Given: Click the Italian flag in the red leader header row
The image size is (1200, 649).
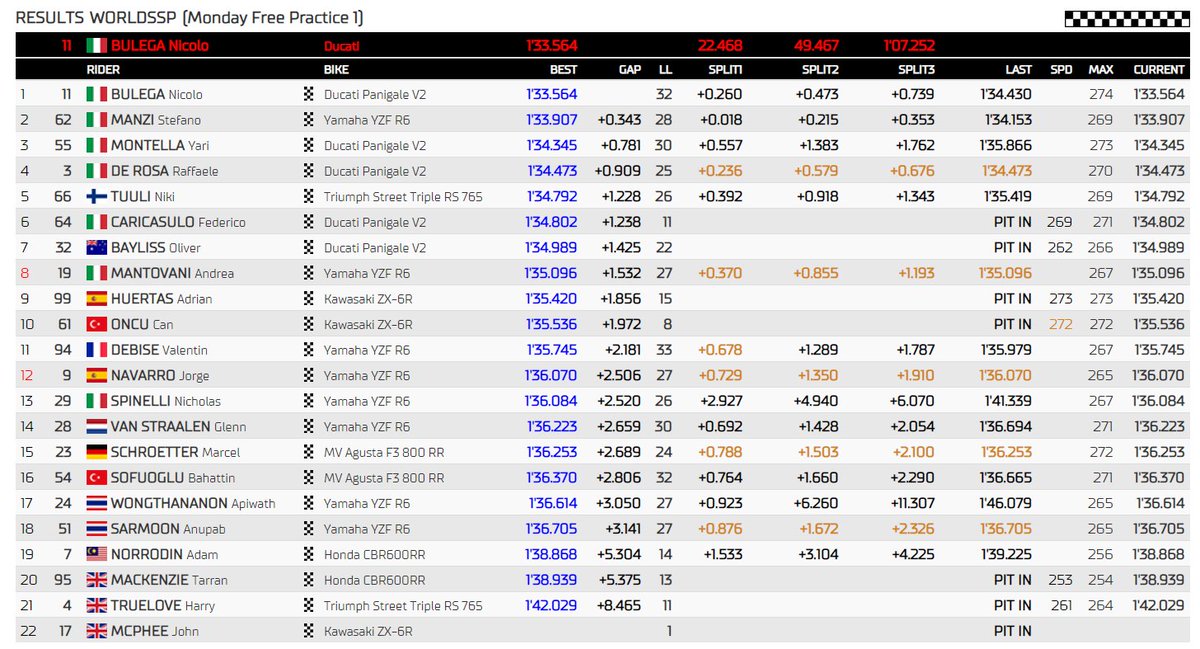Looking at the screenshot, I should pos(96,45).
